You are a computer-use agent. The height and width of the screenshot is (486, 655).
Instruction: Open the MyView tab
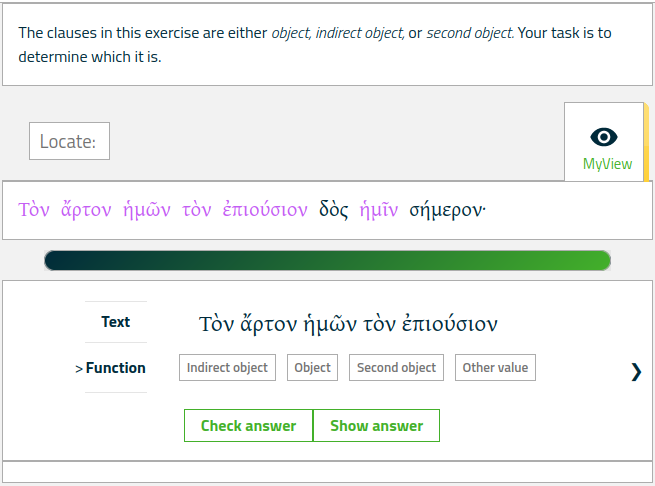pyautogui.click(x=604, y=142)
